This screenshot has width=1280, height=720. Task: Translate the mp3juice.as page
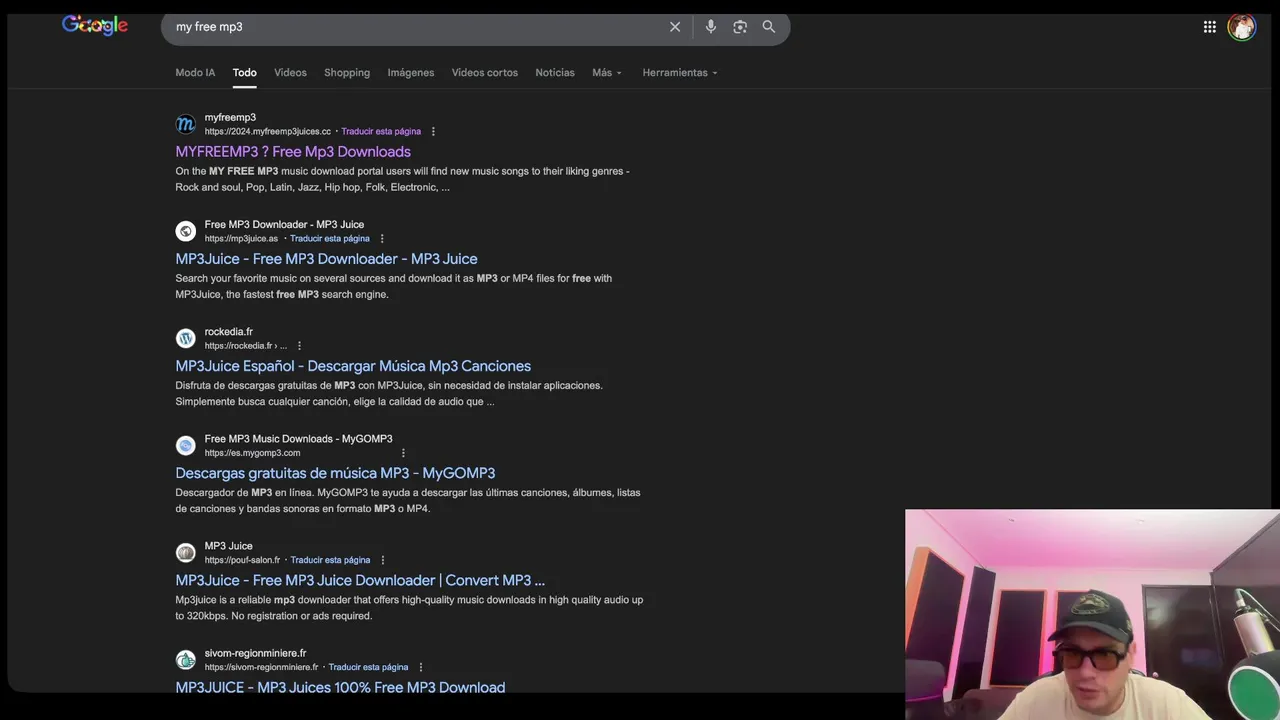pos(330,239)
